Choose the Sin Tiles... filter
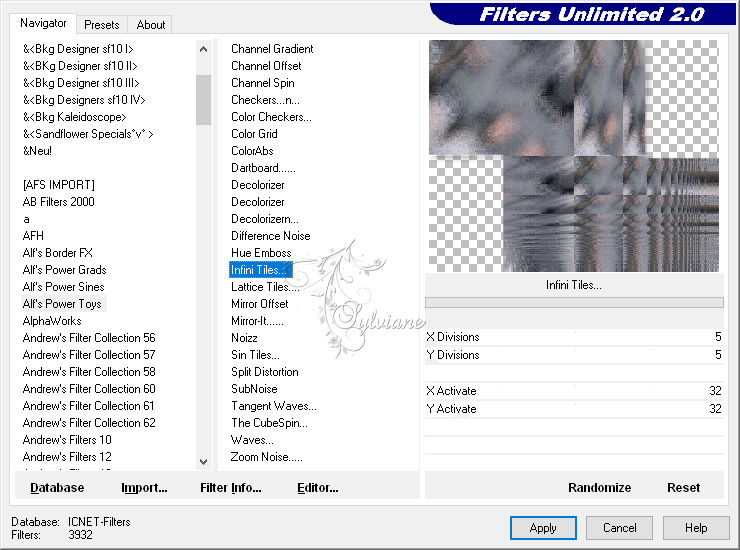The width and height of the screenshot is (740, 550). pos(255,355)
